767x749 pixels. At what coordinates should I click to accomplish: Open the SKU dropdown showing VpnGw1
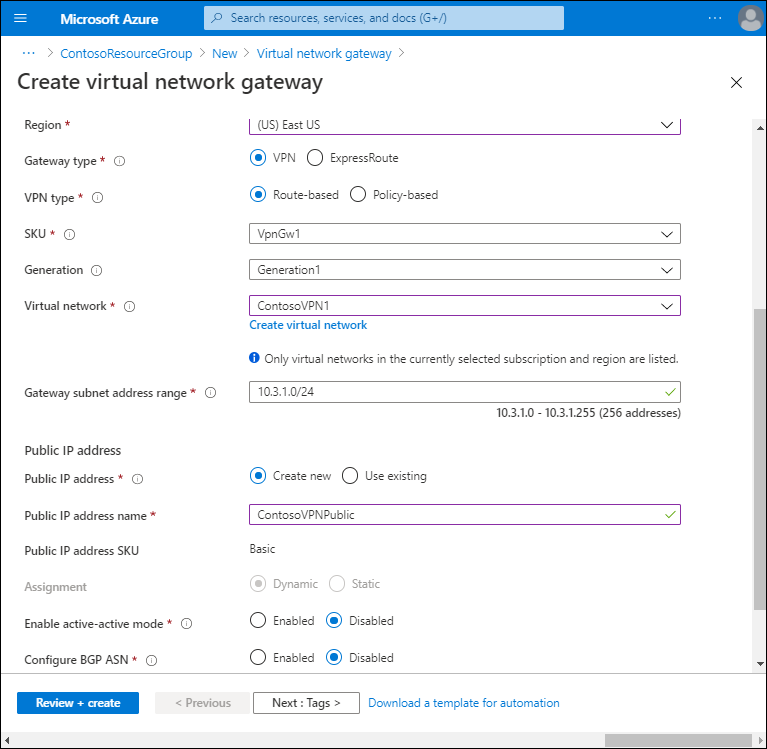coord(465,234)
